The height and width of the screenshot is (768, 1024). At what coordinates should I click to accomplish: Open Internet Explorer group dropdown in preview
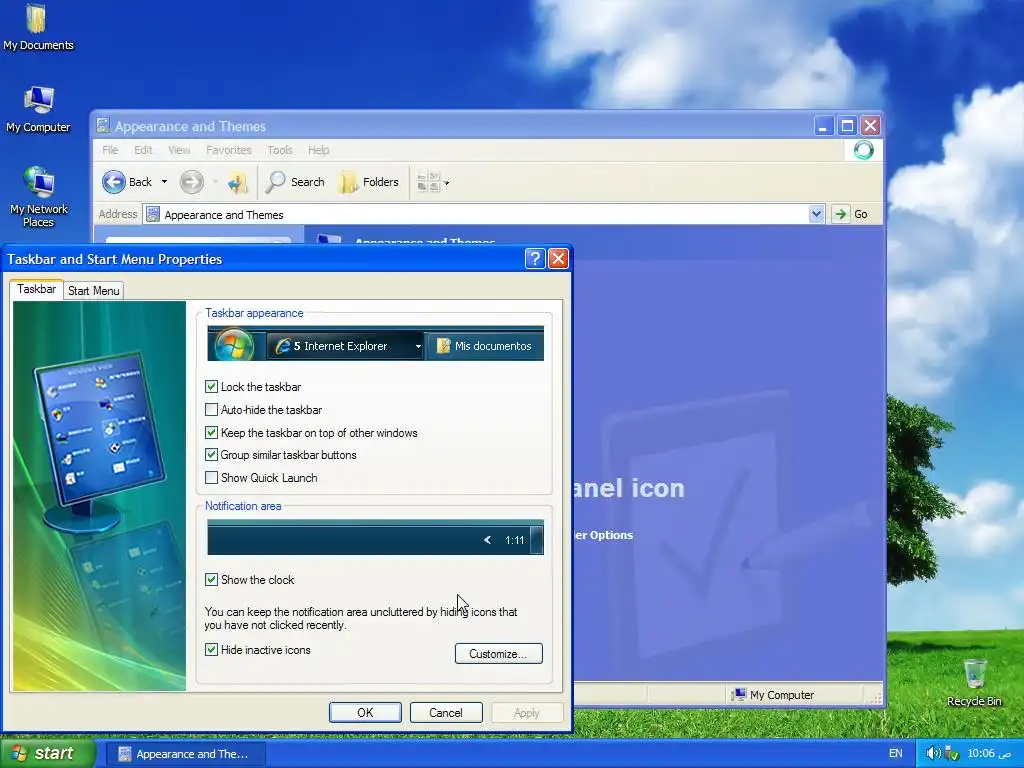tap(418, 346)
